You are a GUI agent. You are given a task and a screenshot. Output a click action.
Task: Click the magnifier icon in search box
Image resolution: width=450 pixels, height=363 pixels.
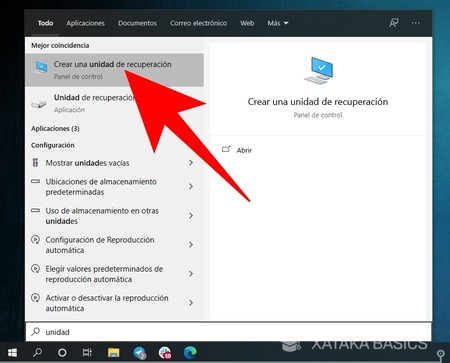[35, 331]
